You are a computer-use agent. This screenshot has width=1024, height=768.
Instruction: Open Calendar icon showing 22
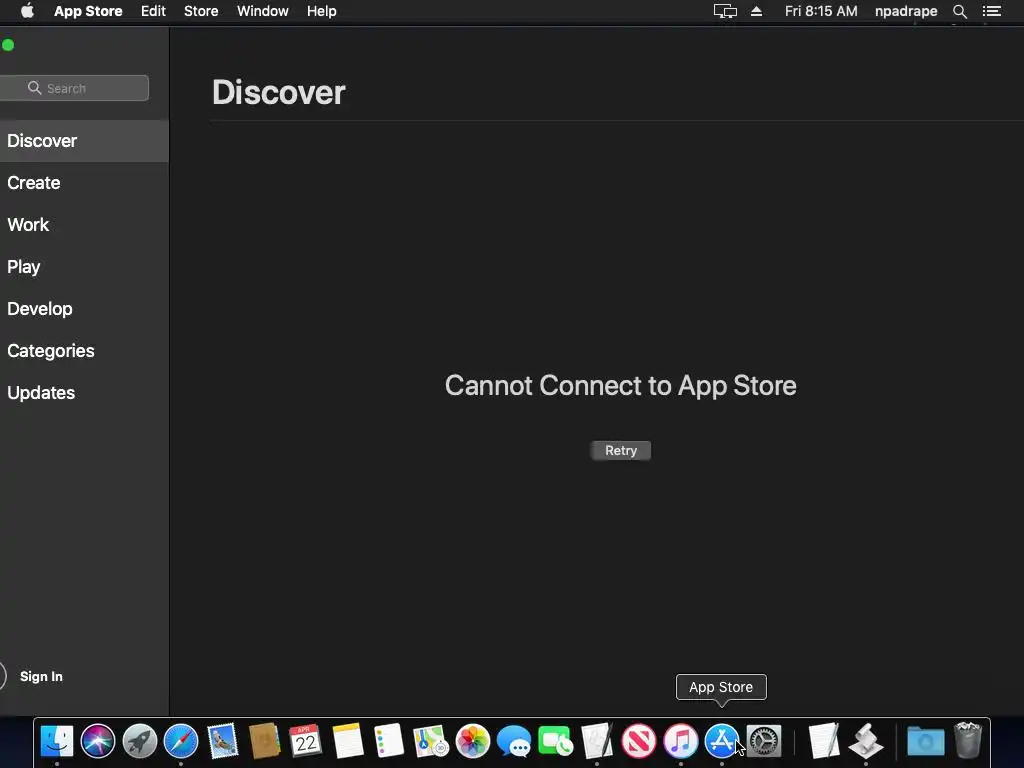(x=306, y=741)
